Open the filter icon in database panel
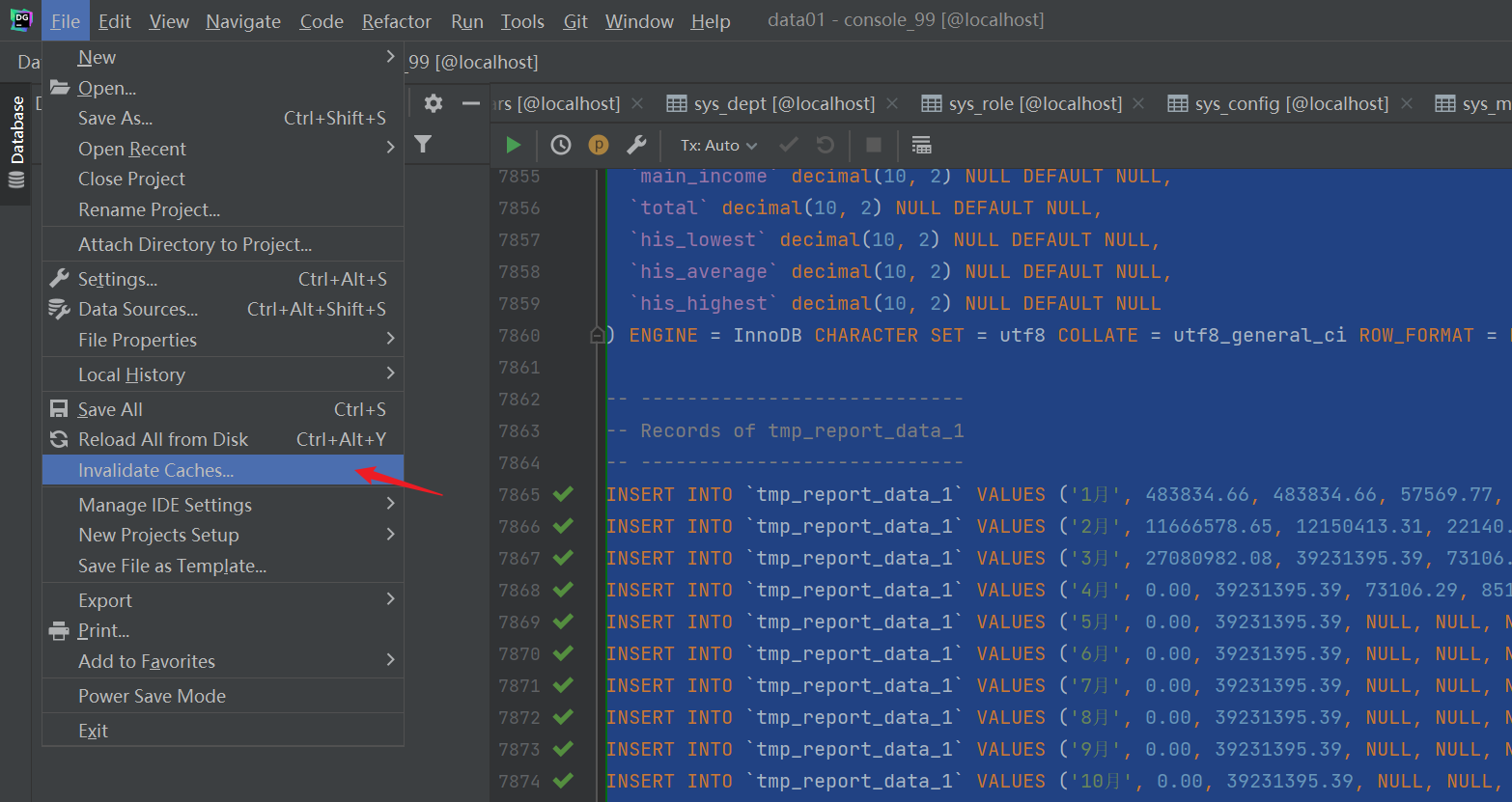Viewport: 1512px width, 802px height. 422,144
